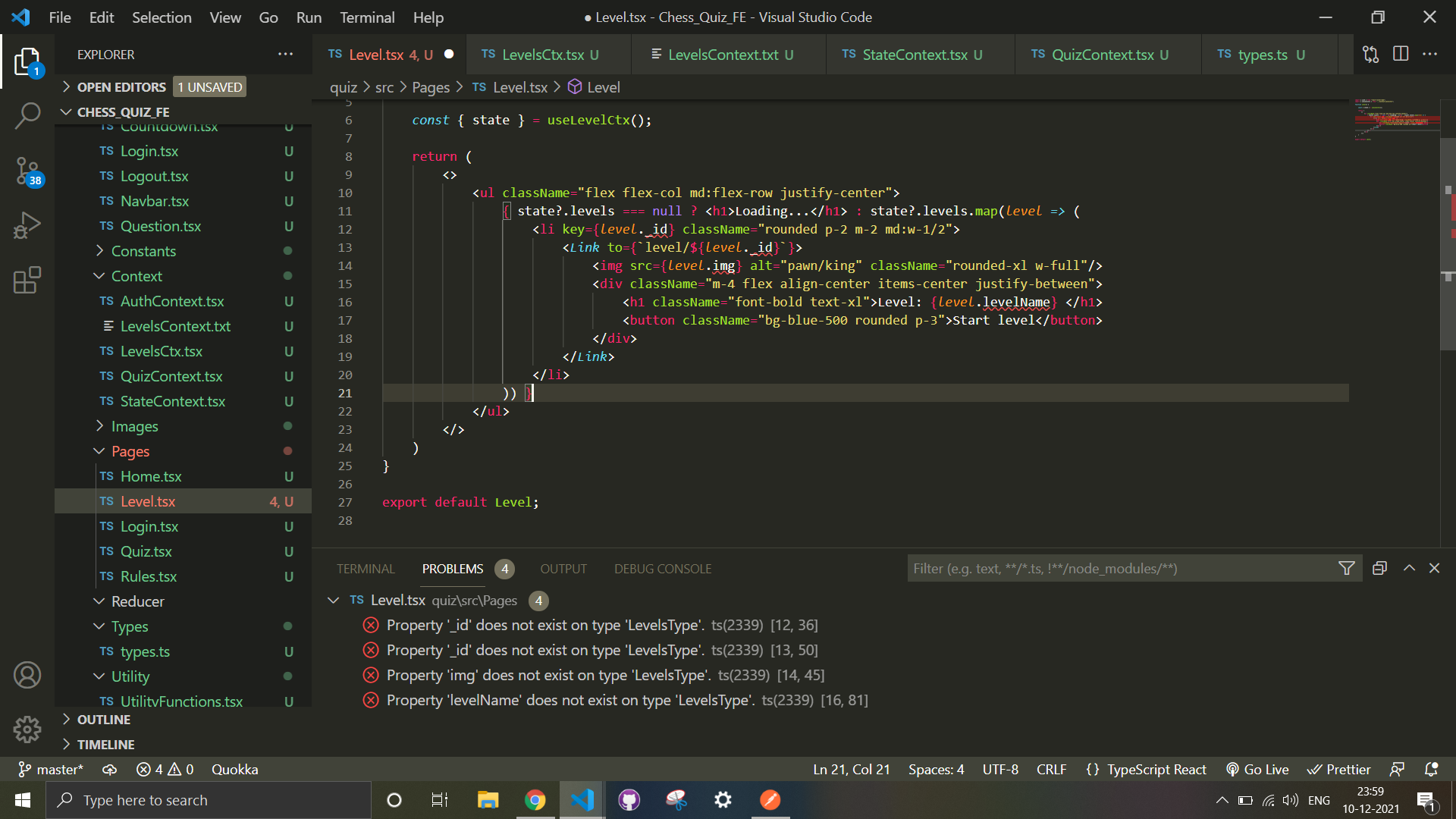The image size is (1456, 819).
Task: Open the File menu
Action: [60, 17]
